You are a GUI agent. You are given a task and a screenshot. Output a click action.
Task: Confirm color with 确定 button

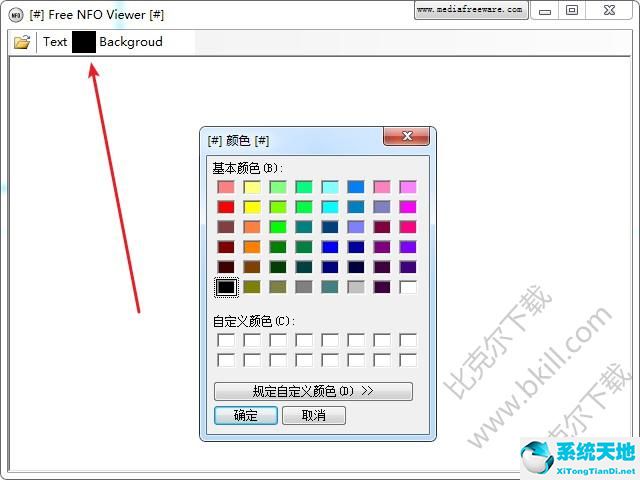coord(246,416)
